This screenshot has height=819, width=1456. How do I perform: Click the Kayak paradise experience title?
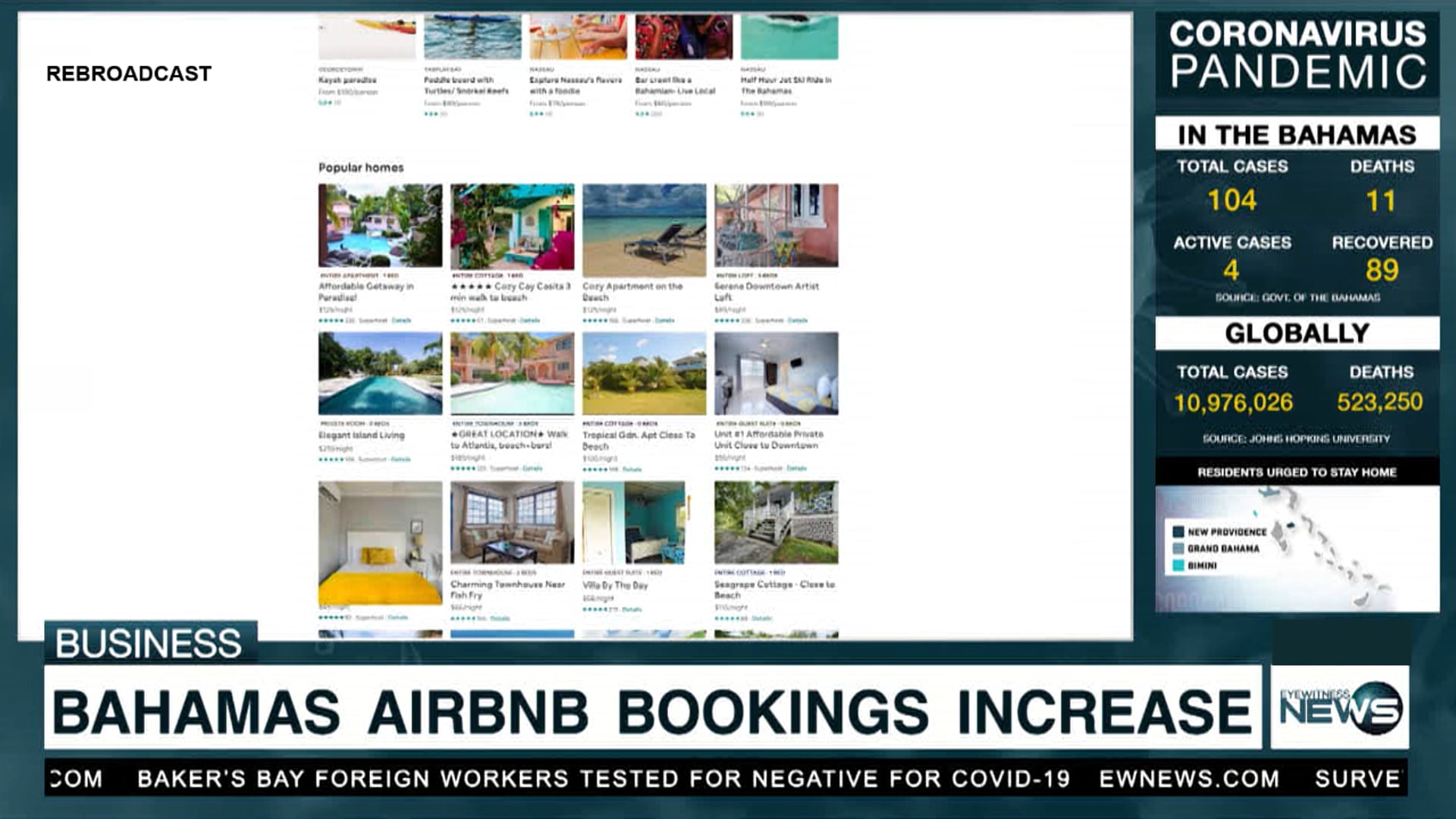pyautogui.click(x=347, y=80)
